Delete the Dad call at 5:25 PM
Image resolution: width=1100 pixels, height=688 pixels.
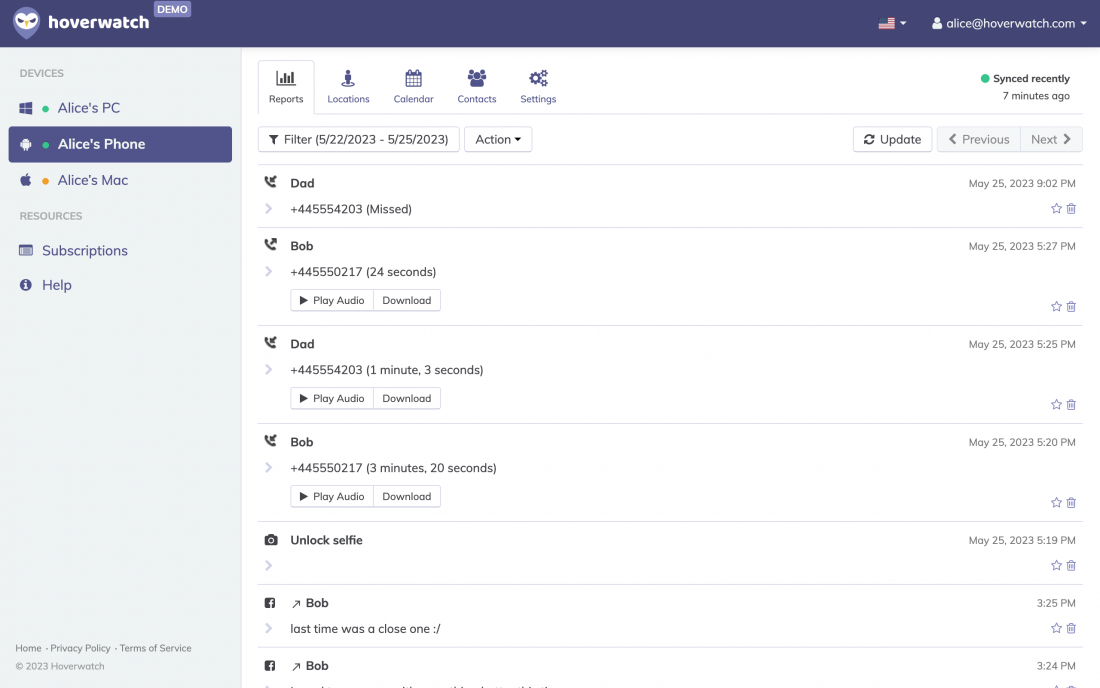point(1071,405)
